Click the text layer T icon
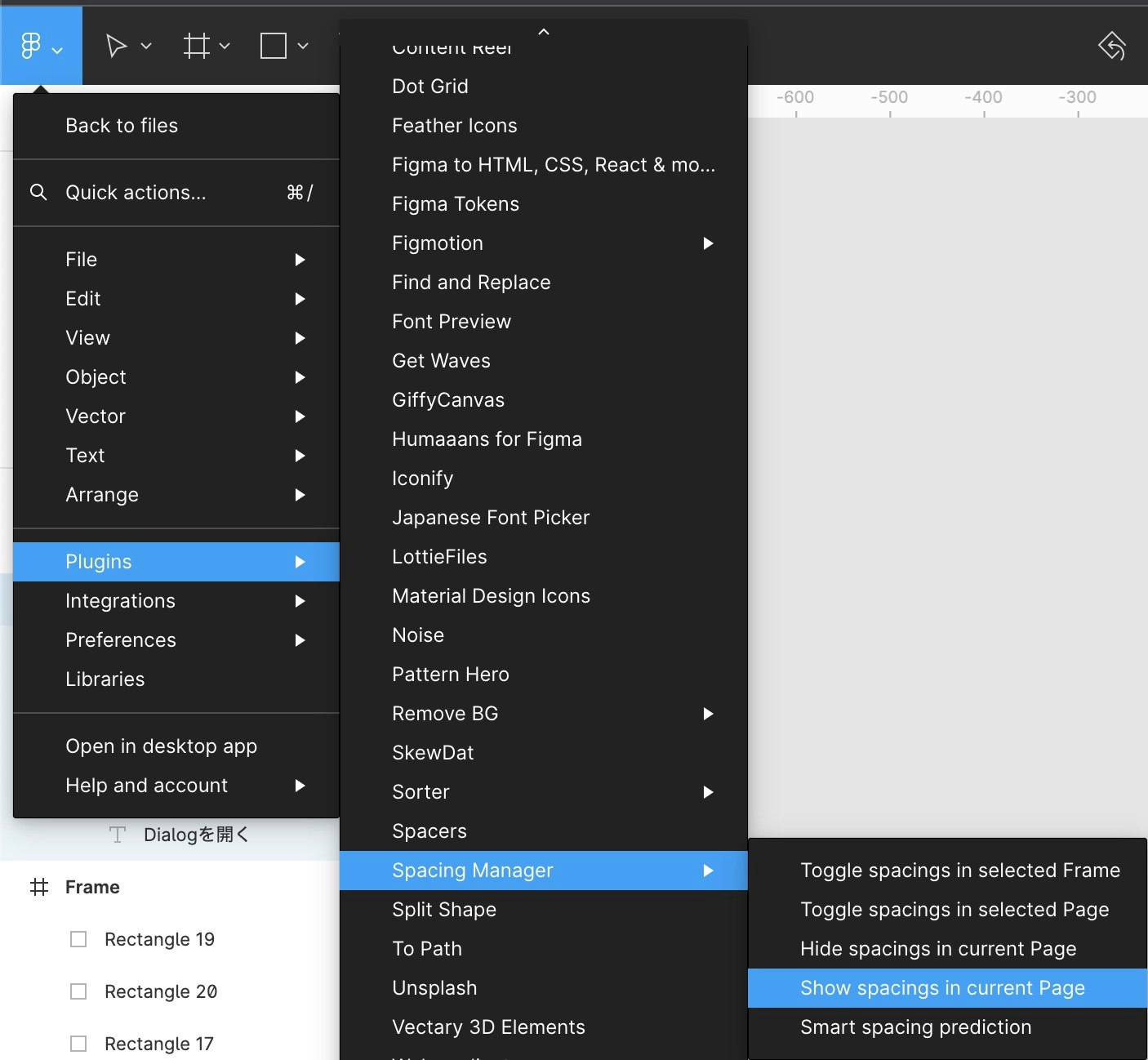The image size is (1148, 1060). [x=118, y=835]
